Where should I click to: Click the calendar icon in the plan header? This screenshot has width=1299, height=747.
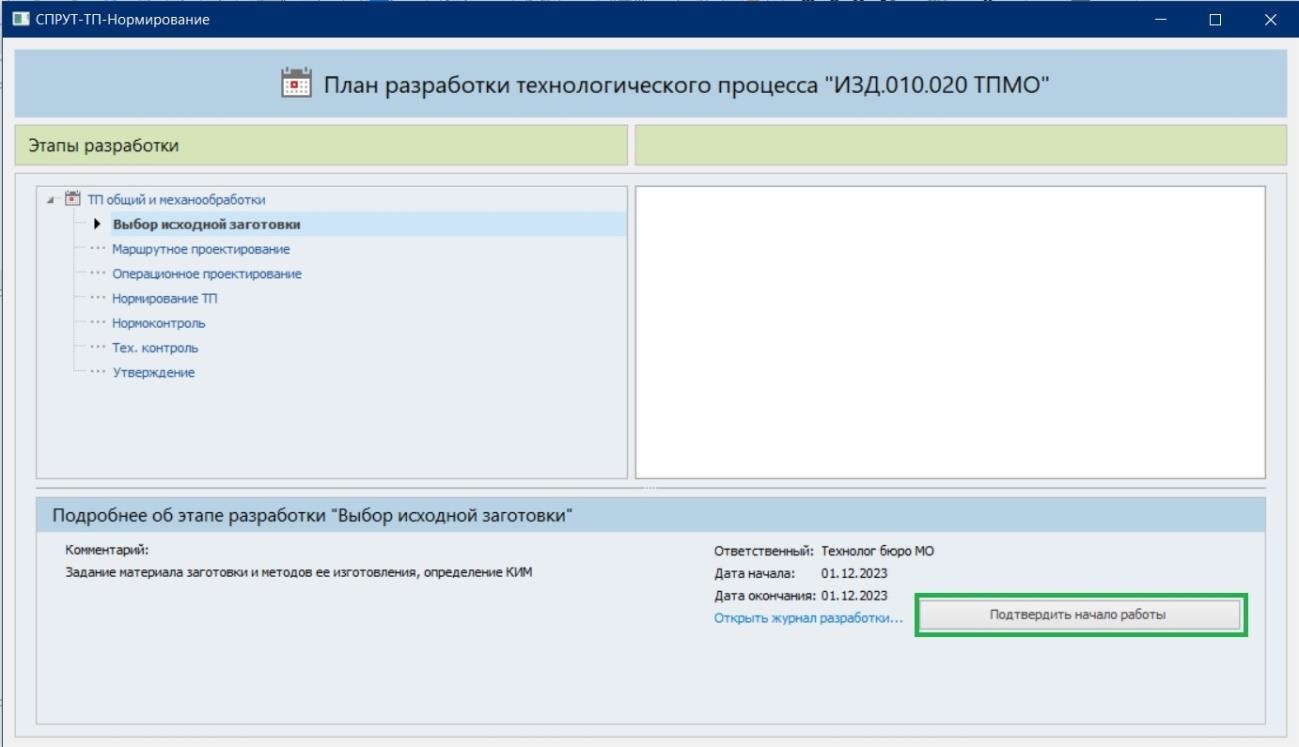(297, 84)
